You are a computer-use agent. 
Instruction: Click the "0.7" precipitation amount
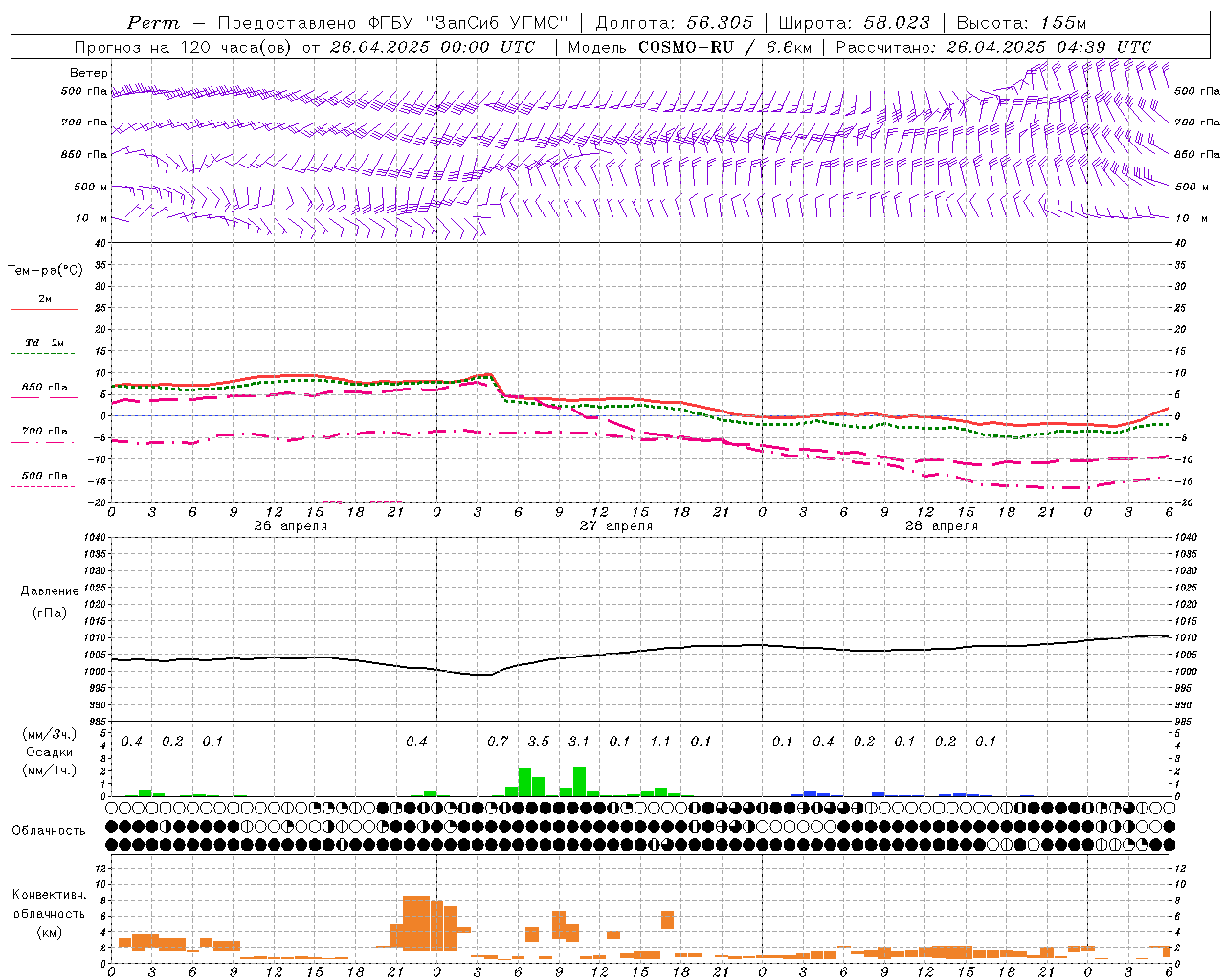[498, 741]
